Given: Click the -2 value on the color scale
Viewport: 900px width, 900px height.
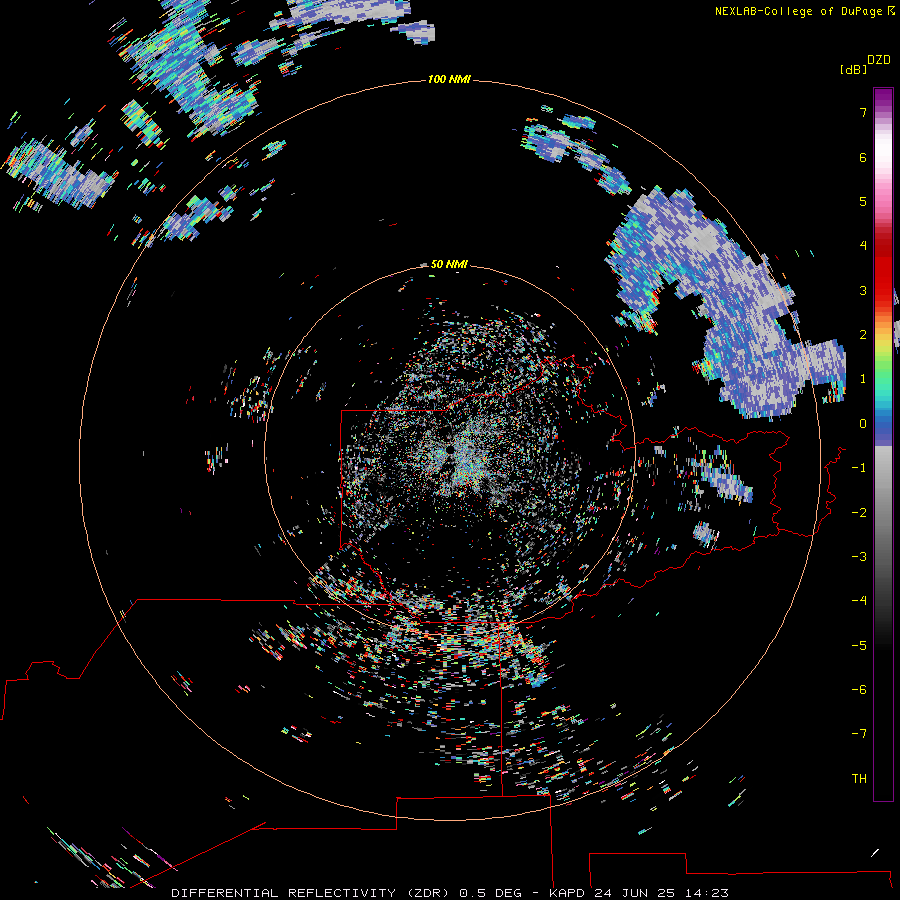Looking at the screenshot, I should [859, 513].
